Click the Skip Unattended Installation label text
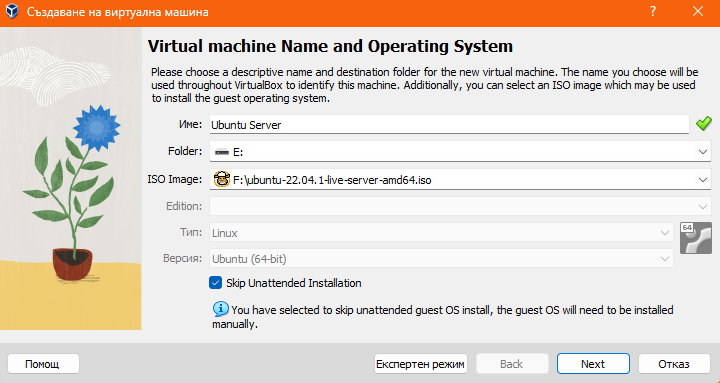The width and height of the screenshot is (720, 383). click(294, 283)
